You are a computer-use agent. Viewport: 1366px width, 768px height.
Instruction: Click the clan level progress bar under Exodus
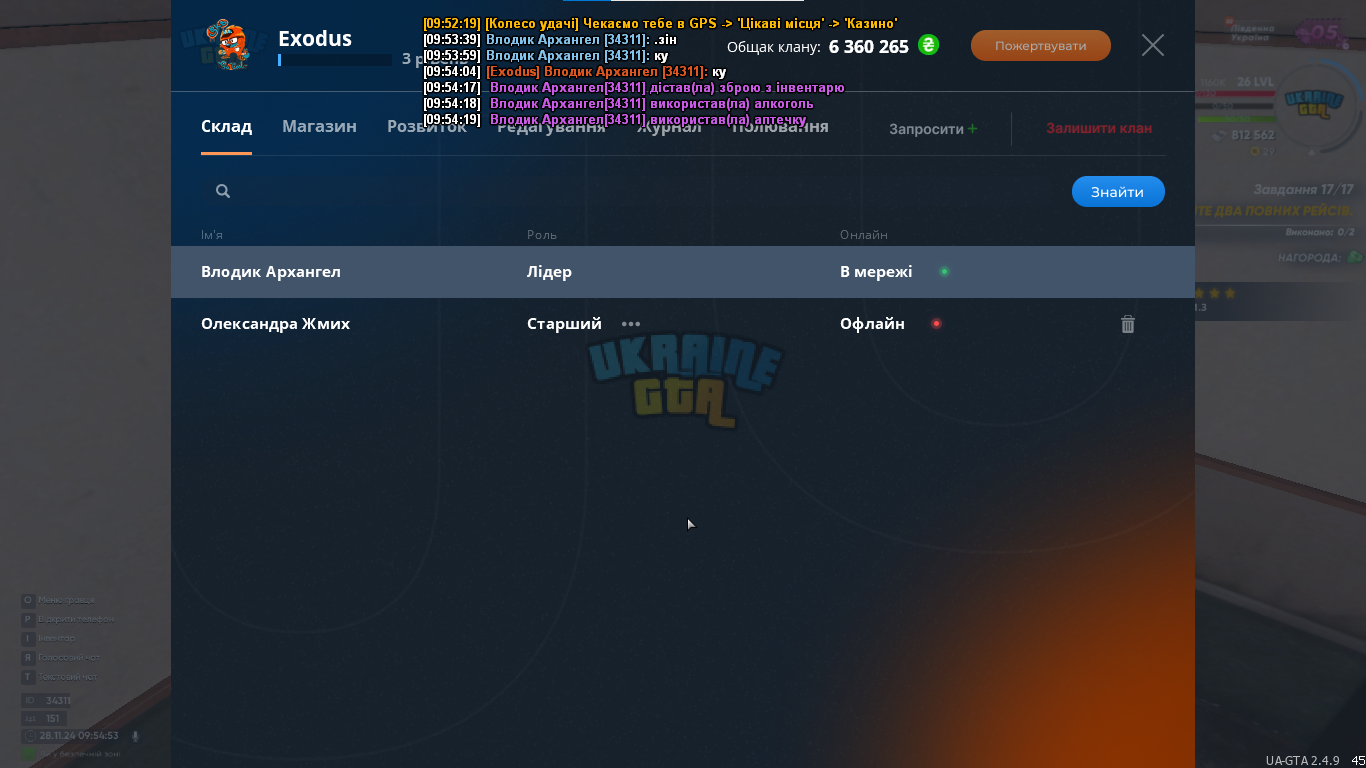[x=335, y=60]
